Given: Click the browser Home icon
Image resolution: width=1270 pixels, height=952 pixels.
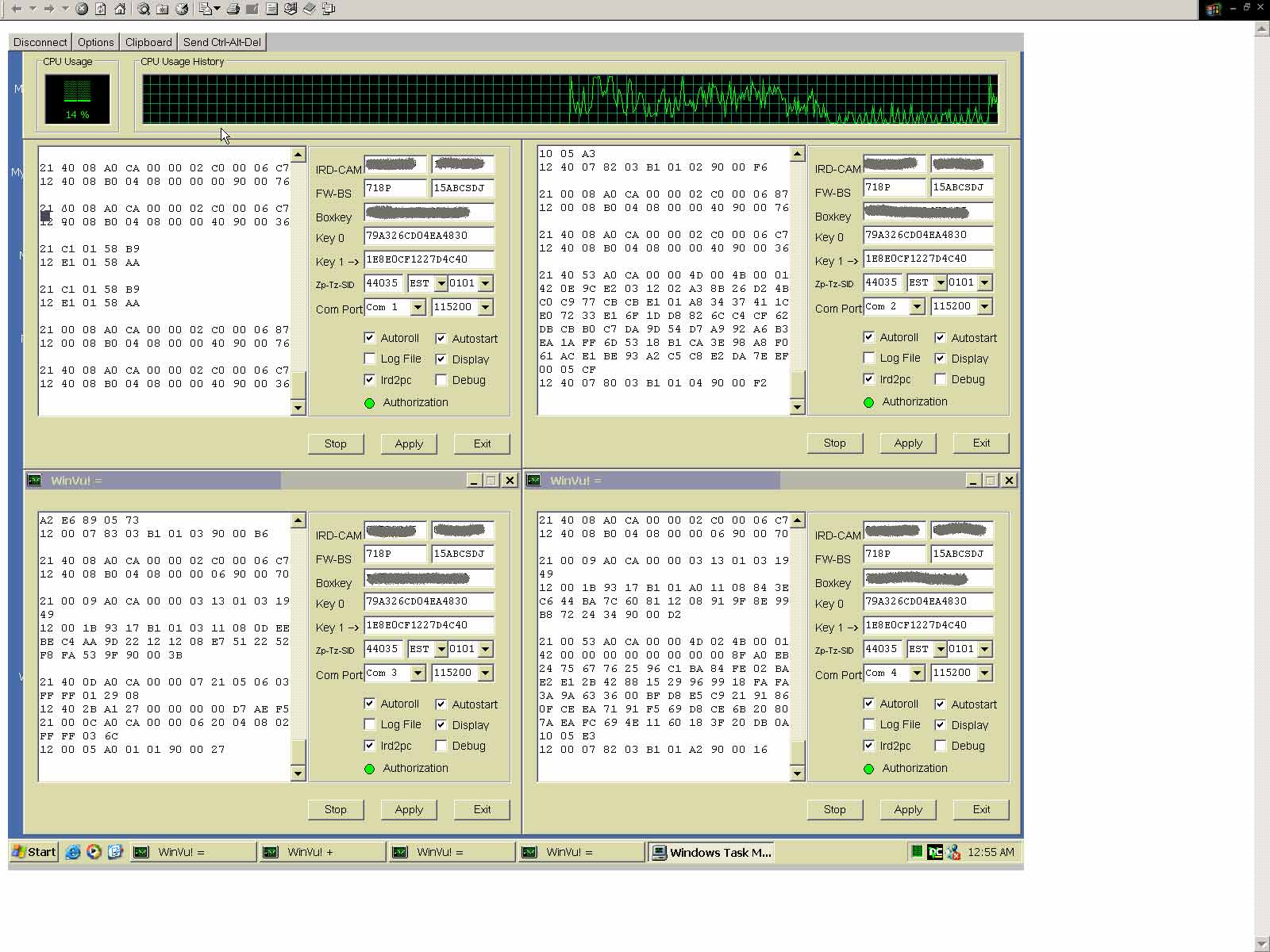Looking at the screenshot, I should tap(119, 9).
